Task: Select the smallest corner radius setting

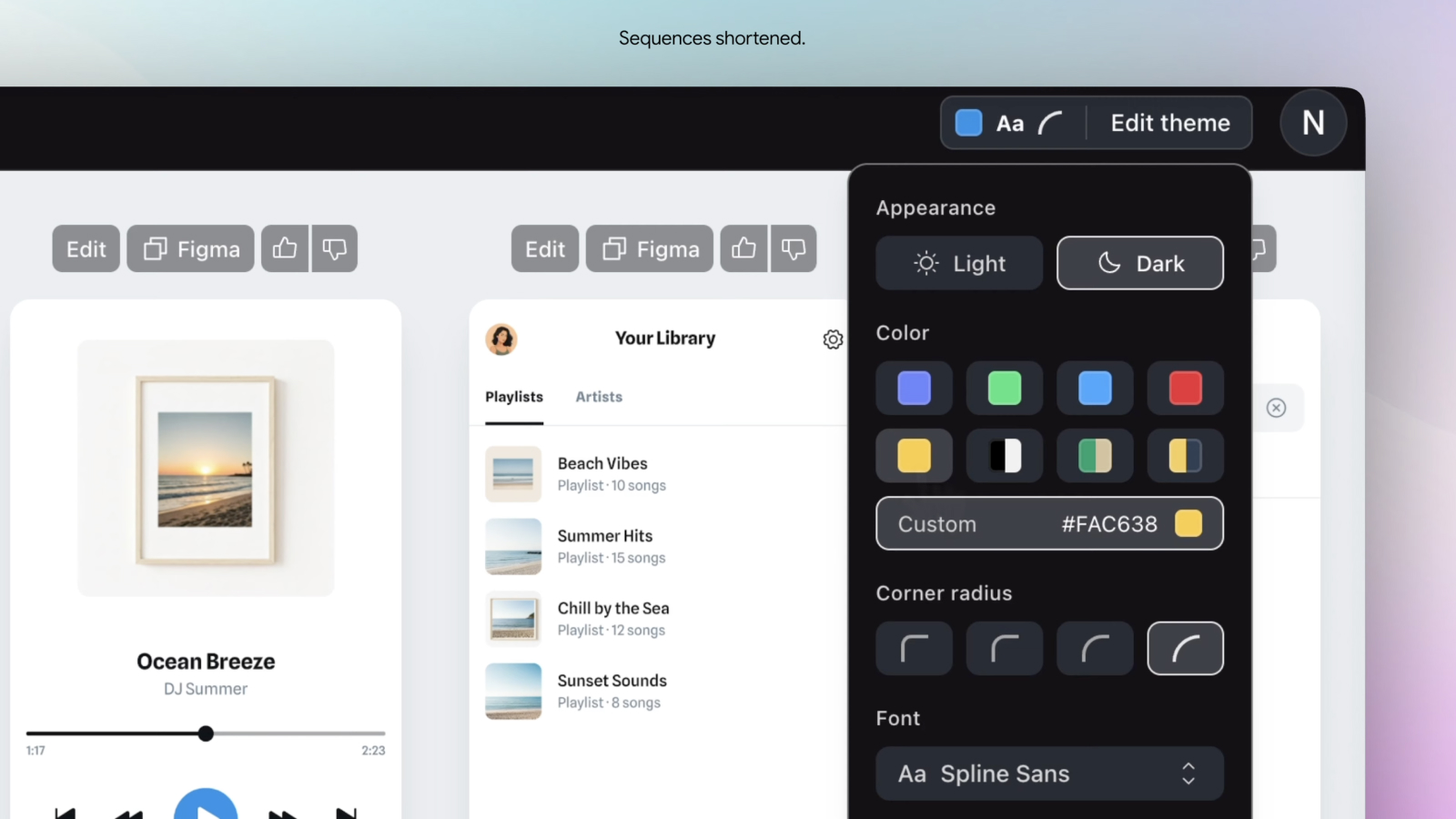Action: pyautogui.click(x=914, y=648)
